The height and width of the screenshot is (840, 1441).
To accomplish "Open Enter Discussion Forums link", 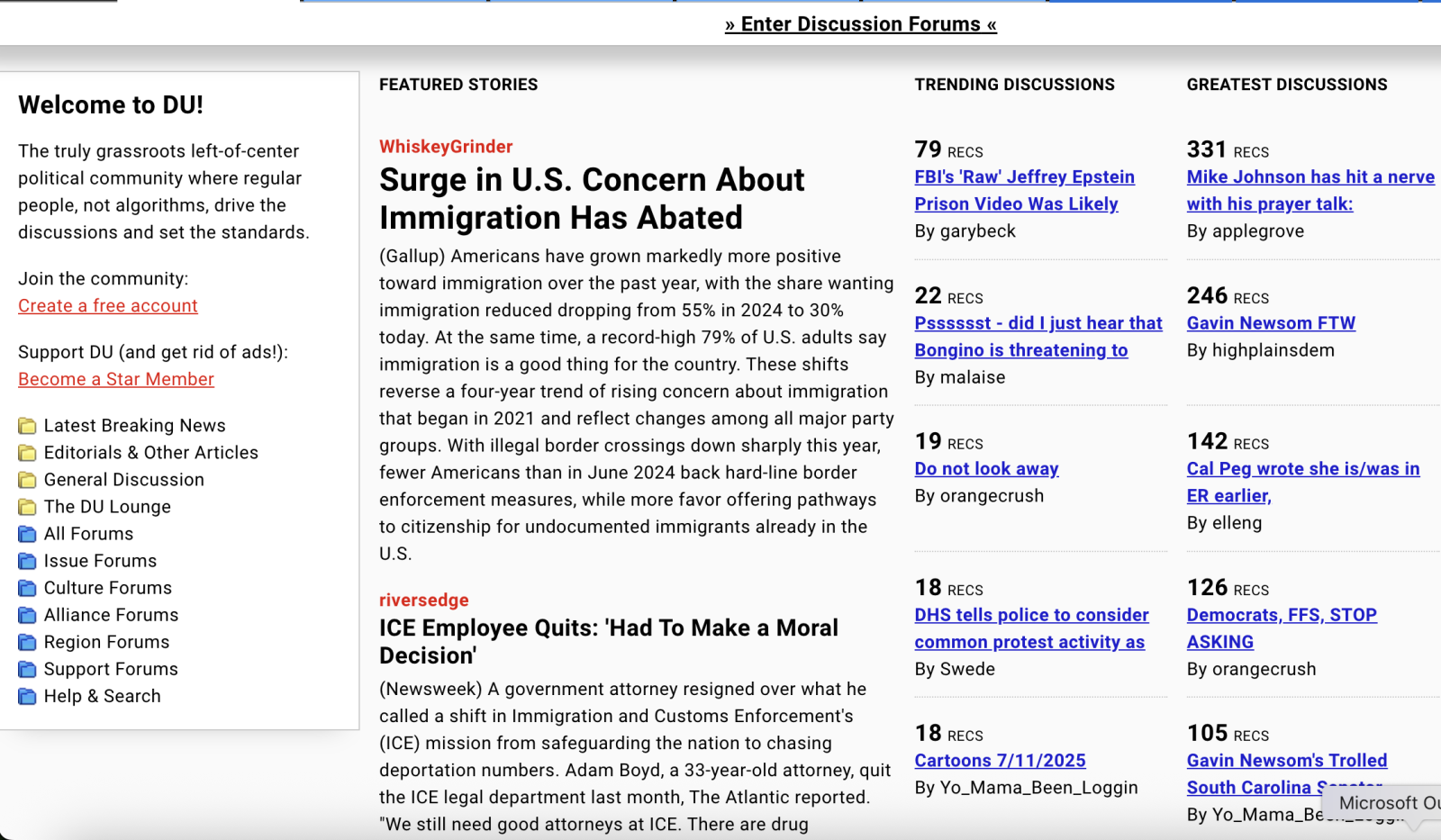I will (861, 24).
